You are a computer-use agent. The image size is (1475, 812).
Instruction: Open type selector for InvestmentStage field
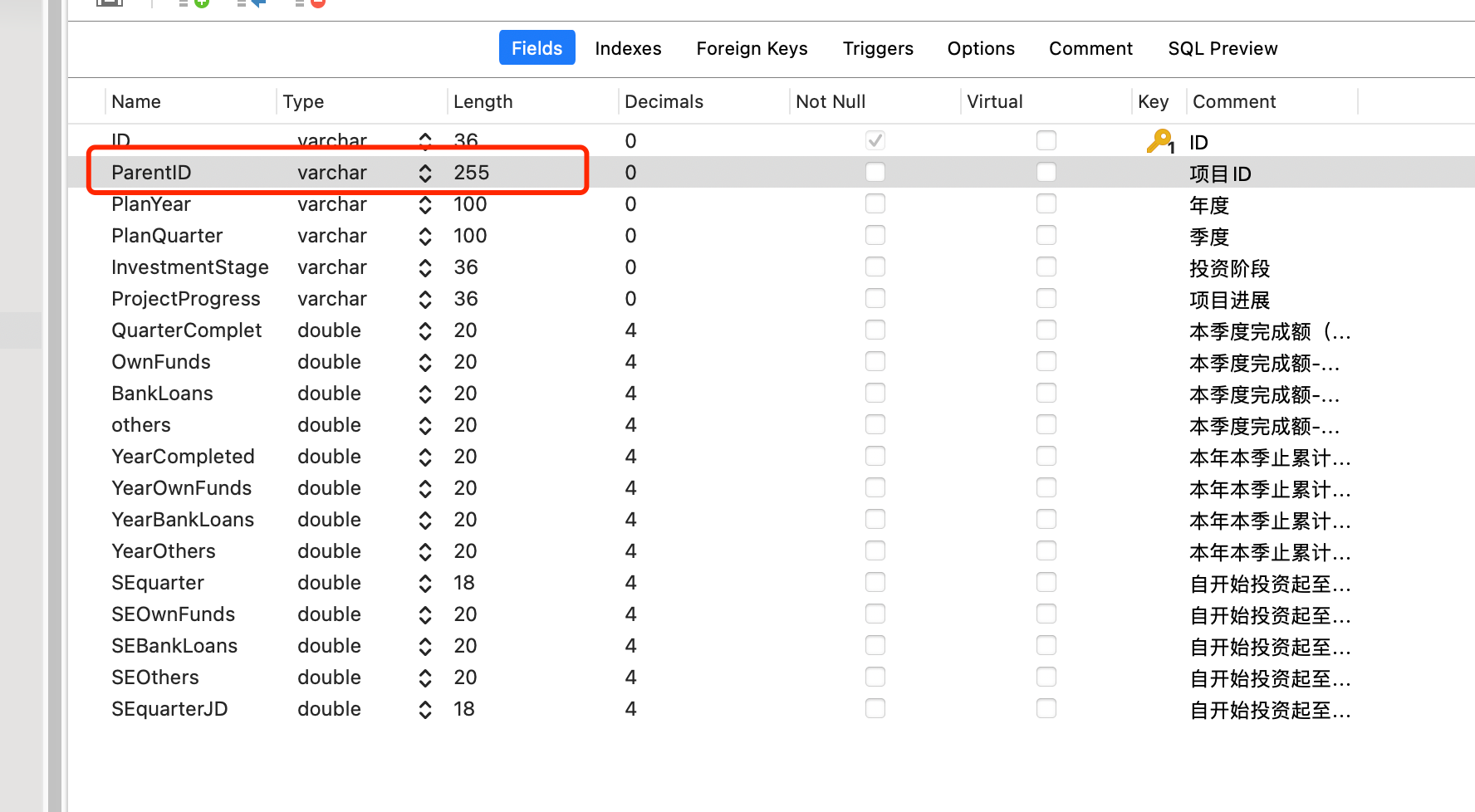click(x=424, y=267)
